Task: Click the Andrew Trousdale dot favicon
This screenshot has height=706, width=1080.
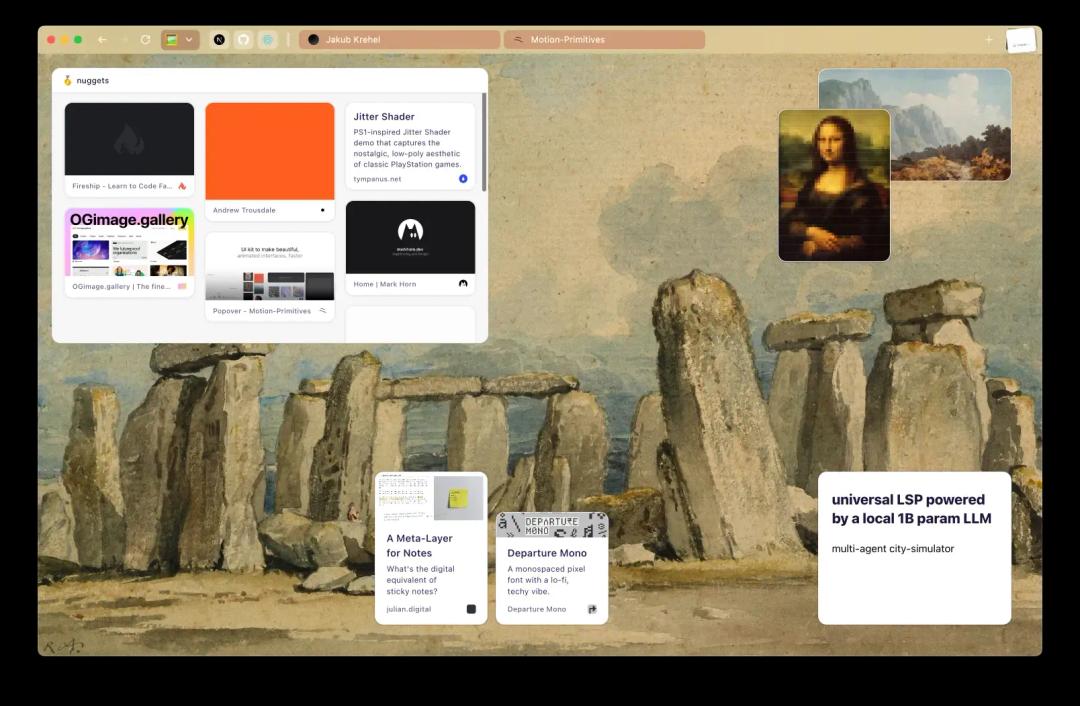Action: click(x=322, y=210)
